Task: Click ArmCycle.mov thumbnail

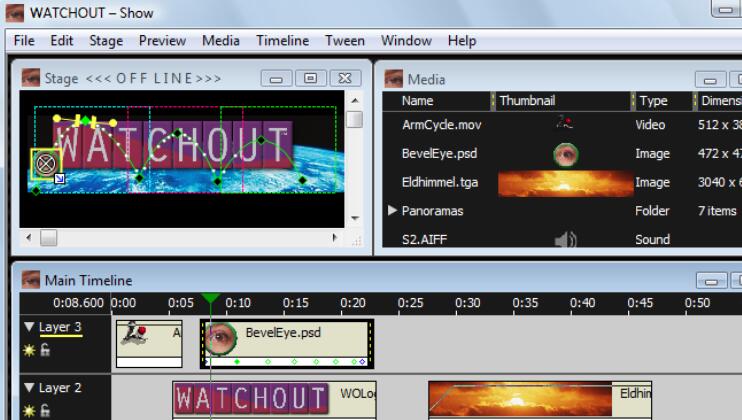Action: point(565,122)
